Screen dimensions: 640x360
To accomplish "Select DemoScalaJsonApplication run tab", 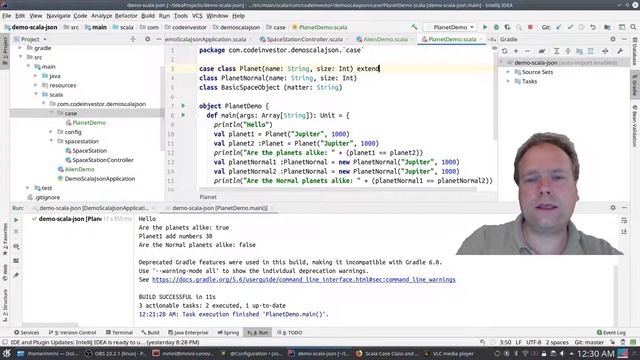I will pyautogui.click(x=94, y=208).
